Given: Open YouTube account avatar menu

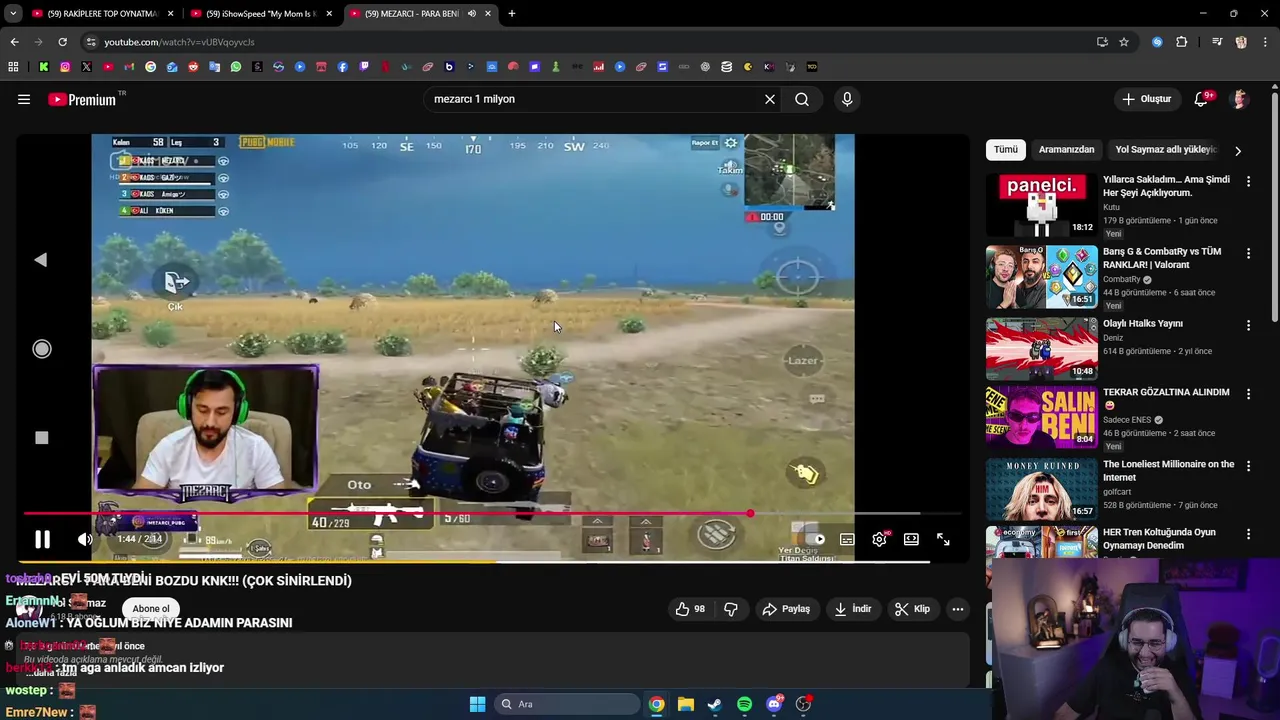Looking at the screenshot, I should click(1240, 99).
